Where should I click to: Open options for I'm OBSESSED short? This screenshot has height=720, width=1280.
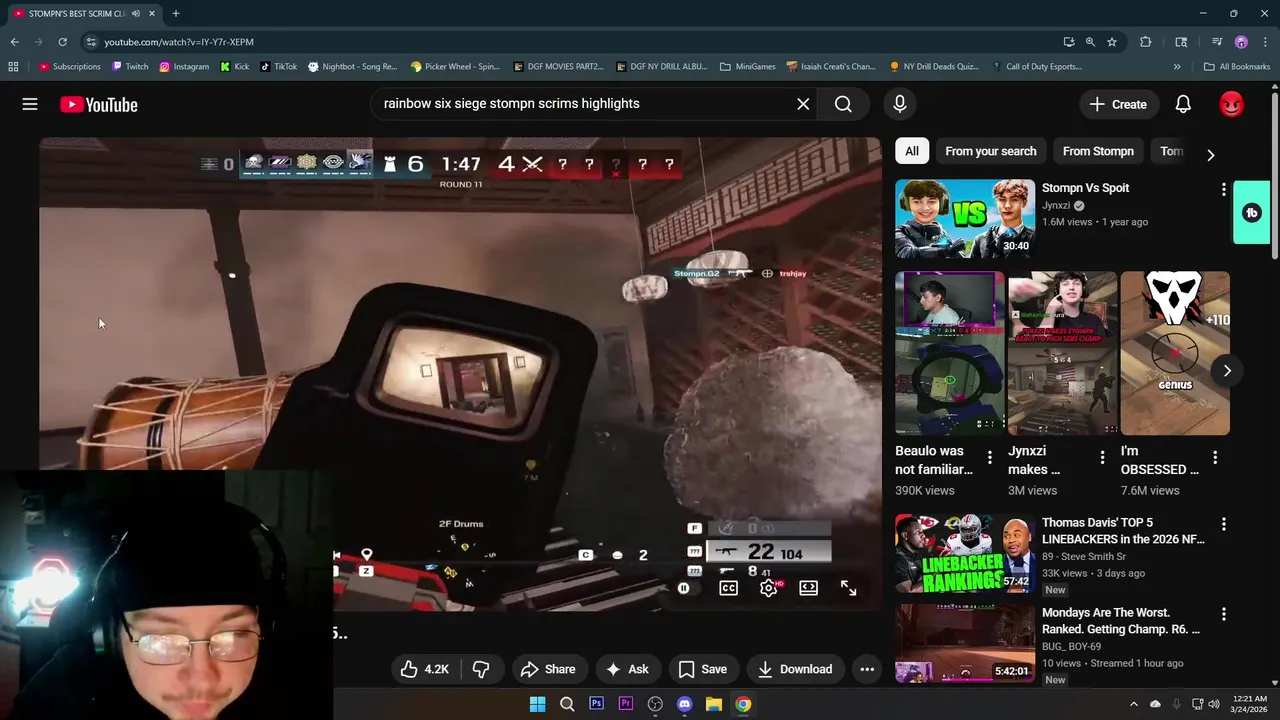coord(1215,457)
